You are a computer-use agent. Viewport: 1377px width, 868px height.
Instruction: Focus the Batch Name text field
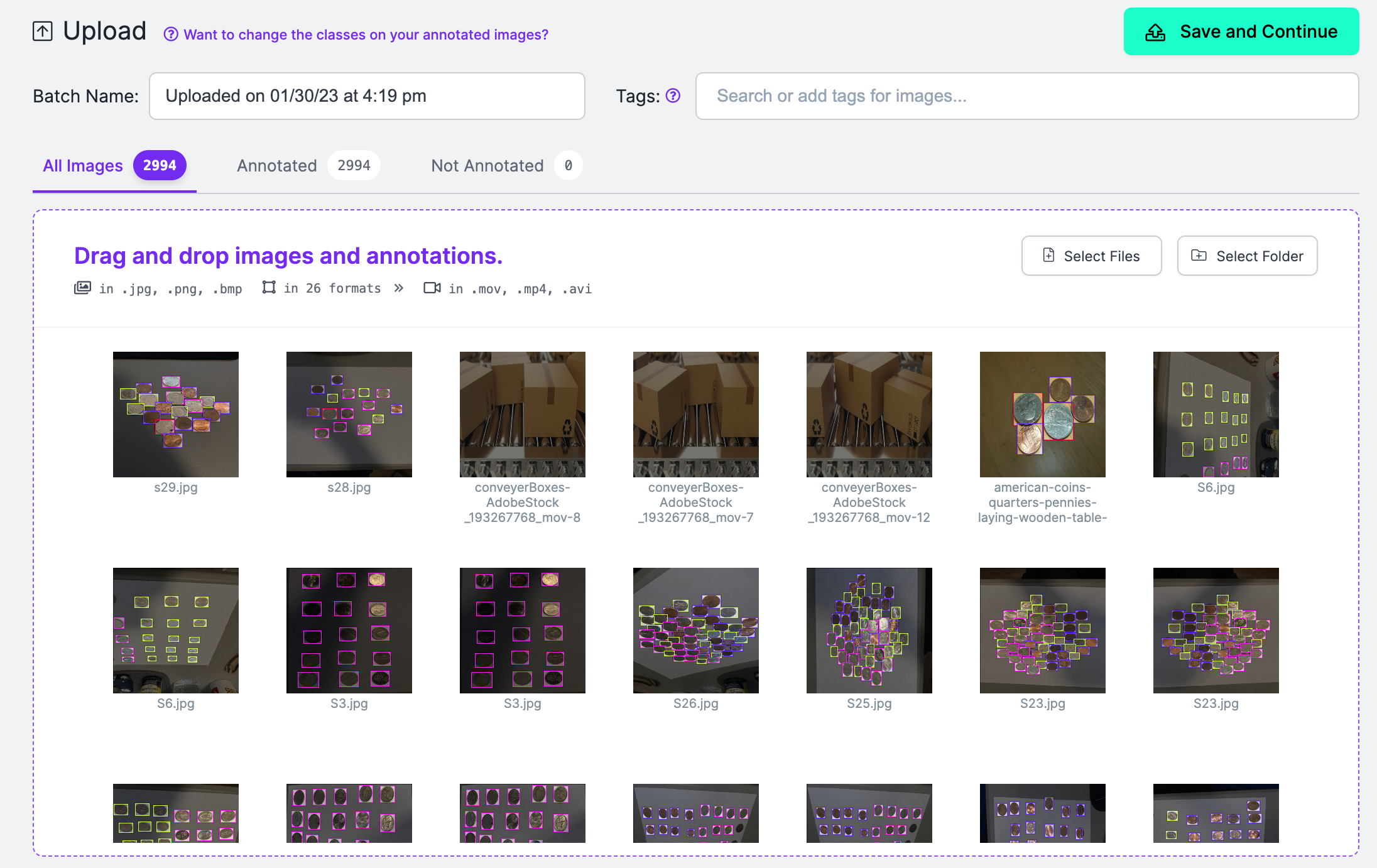pyautogui.click(x=367, y=96)
